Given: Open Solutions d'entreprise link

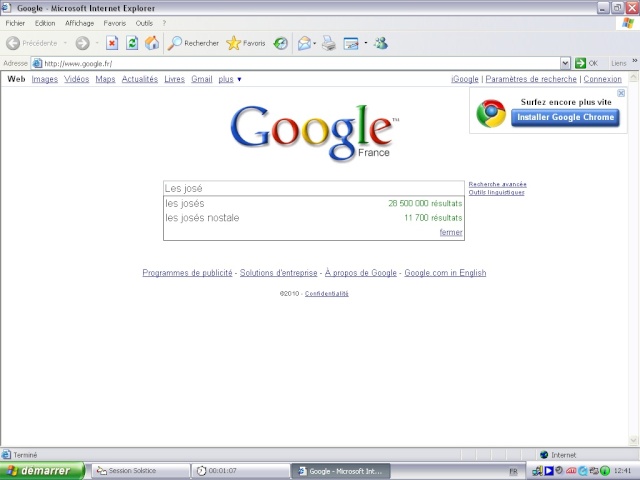Looking at the screenshot, I should tap(278, 273).
